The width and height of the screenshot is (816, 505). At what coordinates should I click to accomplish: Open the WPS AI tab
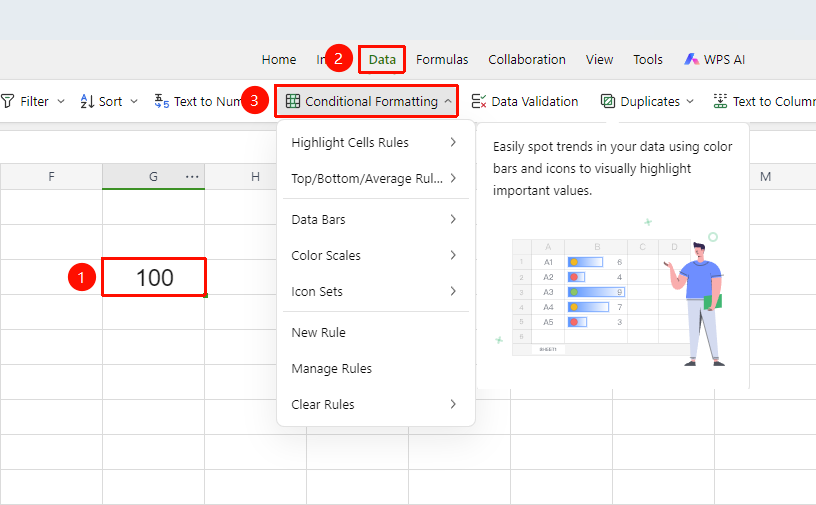pos(715,60)
